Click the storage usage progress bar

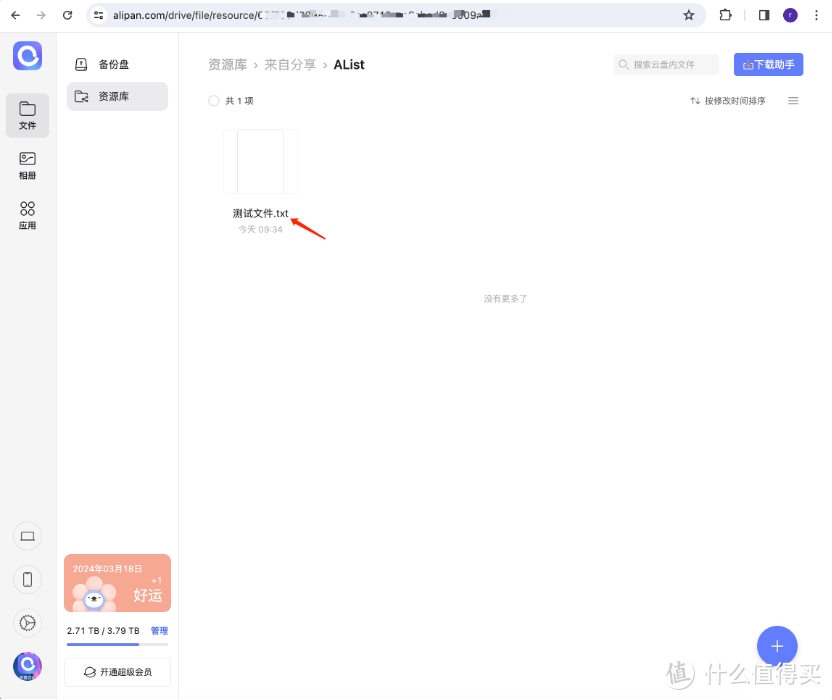117,644
